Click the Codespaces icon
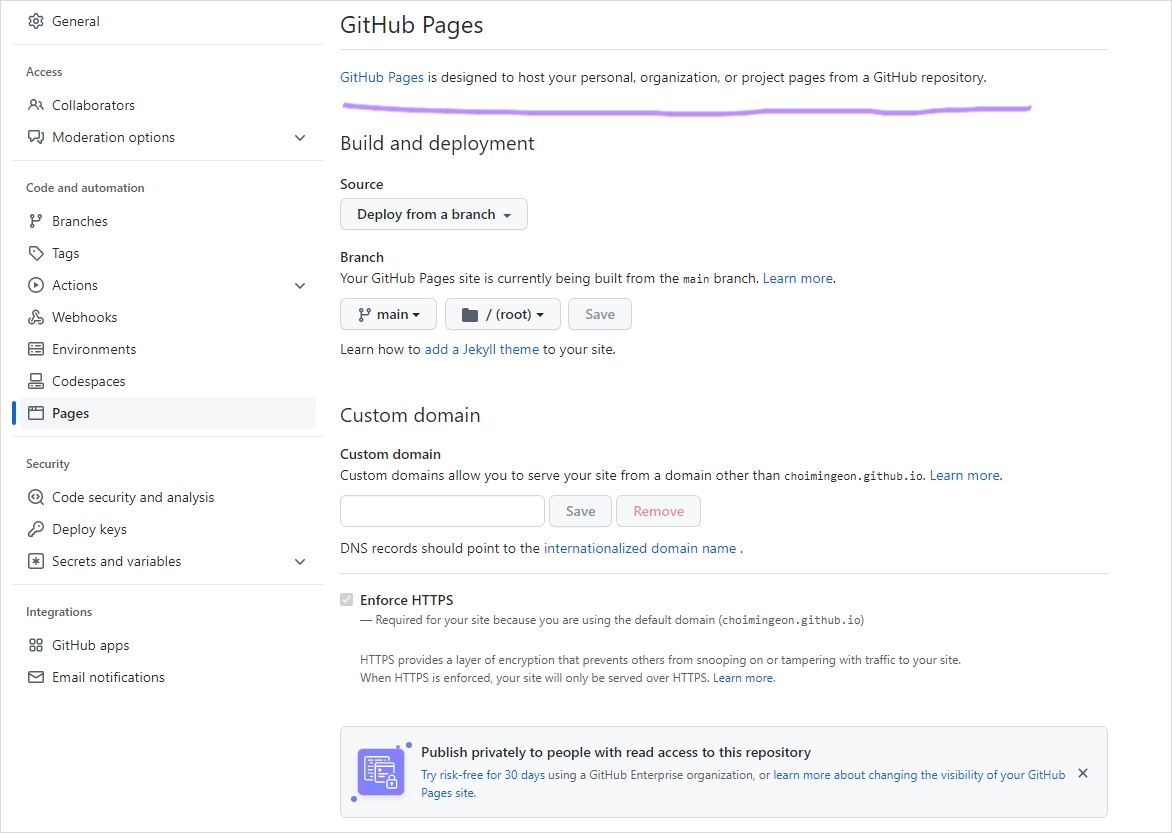This screenshot has width=1172, height=833. [x=35, y=381]
